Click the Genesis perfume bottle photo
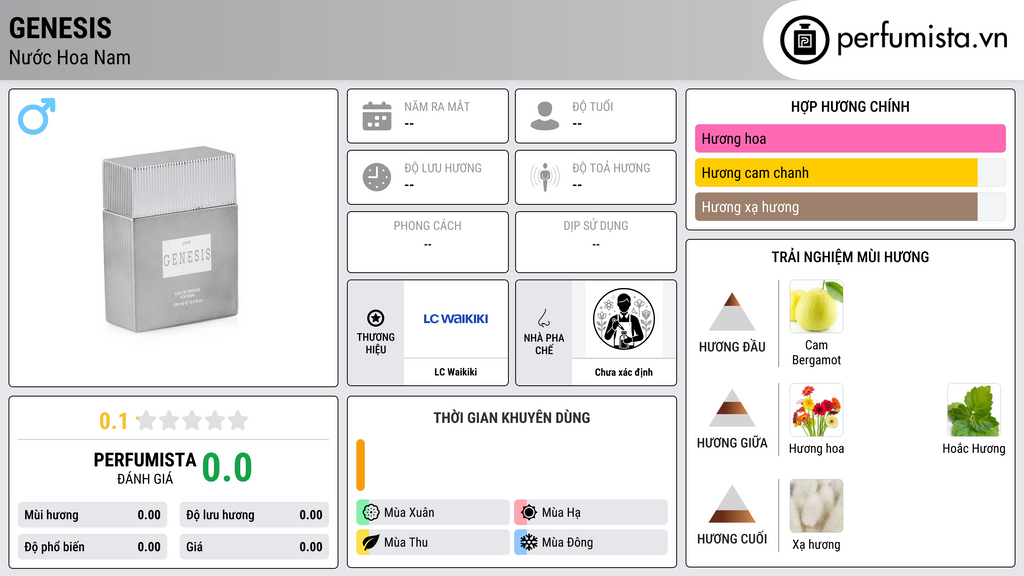 (x=171, y=238)
